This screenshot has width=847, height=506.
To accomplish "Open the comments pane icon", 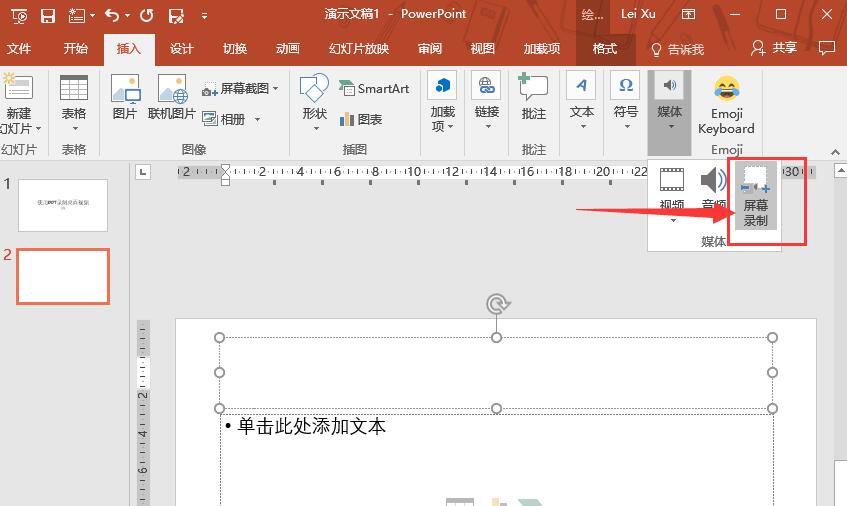I will 826,48.
